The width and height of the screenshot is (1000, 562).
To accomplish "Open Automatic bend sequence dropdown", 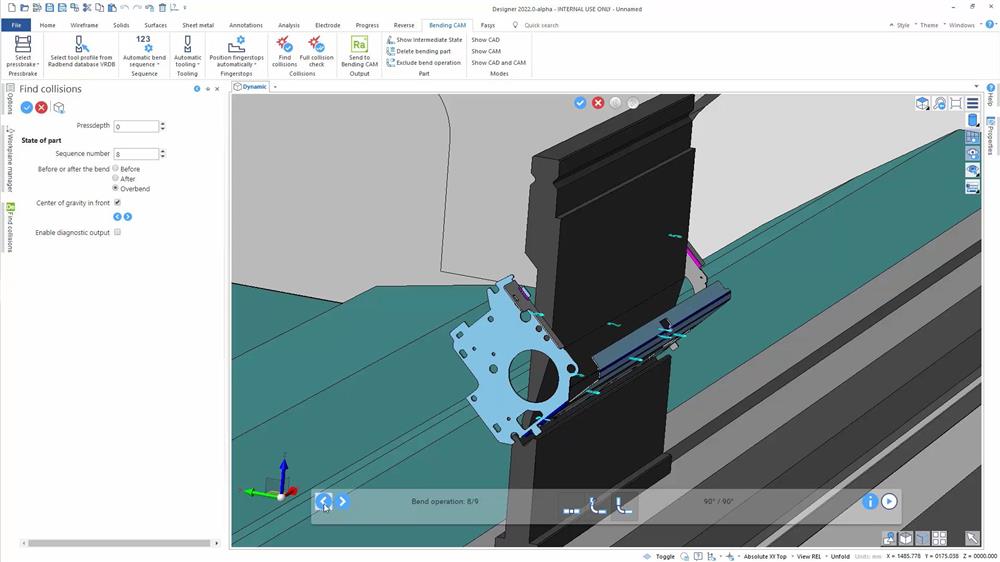I will [144, 65].
